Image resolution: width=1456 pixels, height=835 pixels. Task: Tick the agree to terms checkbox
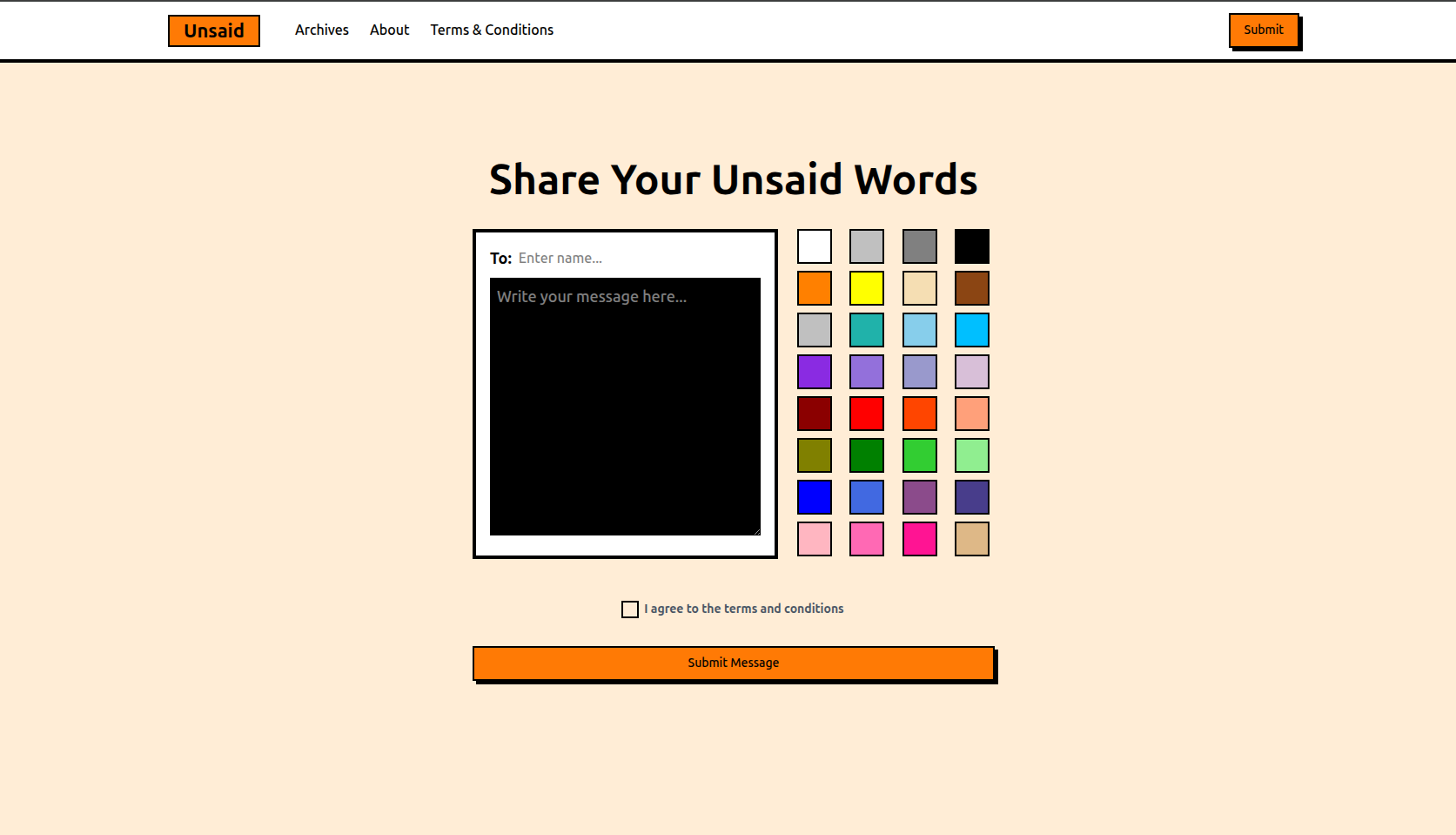[x=630, y=609]
